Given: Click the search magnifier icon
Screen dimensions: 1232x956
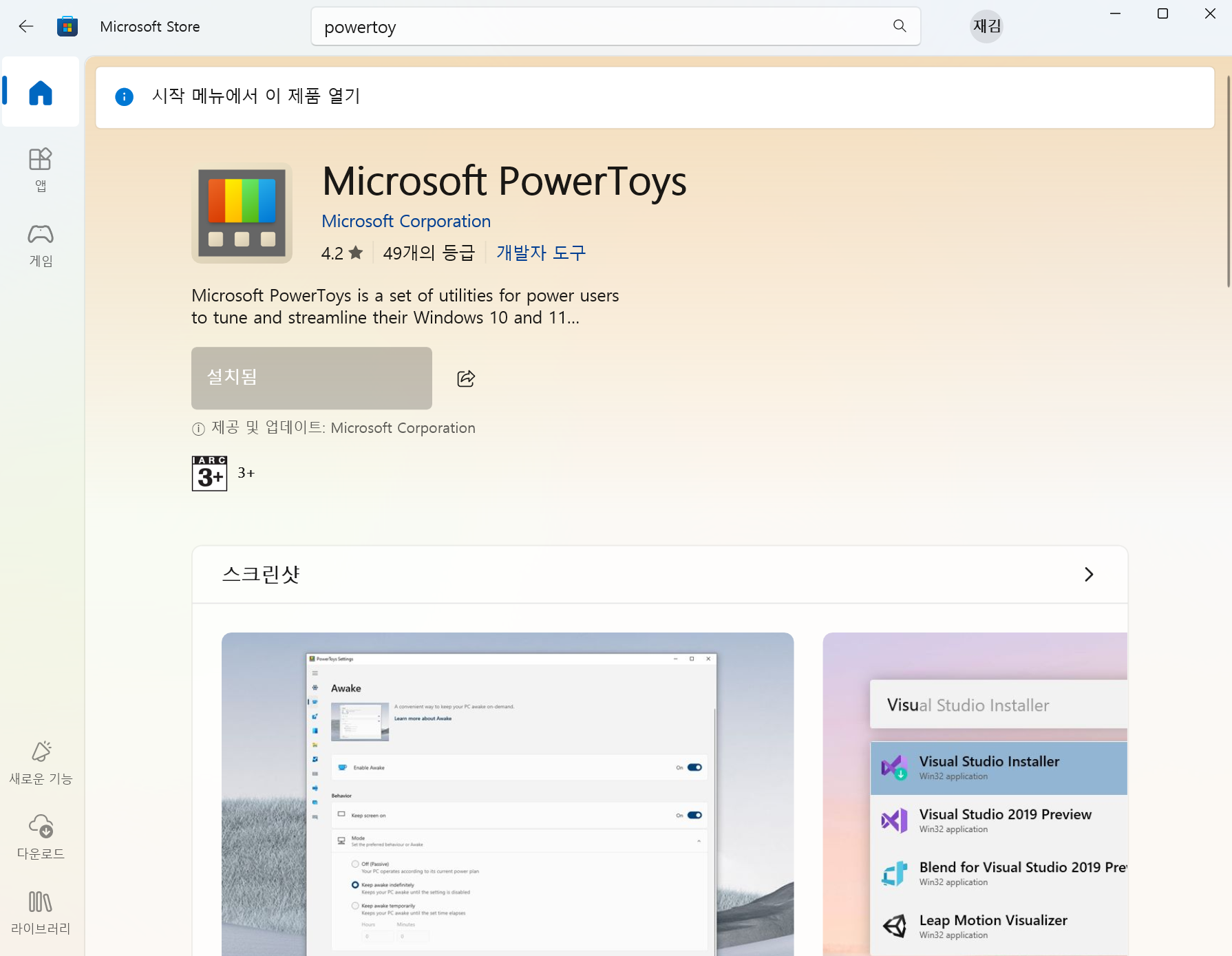Looking at the screenshot, I should pyautogui.click(x=900, y=26).
